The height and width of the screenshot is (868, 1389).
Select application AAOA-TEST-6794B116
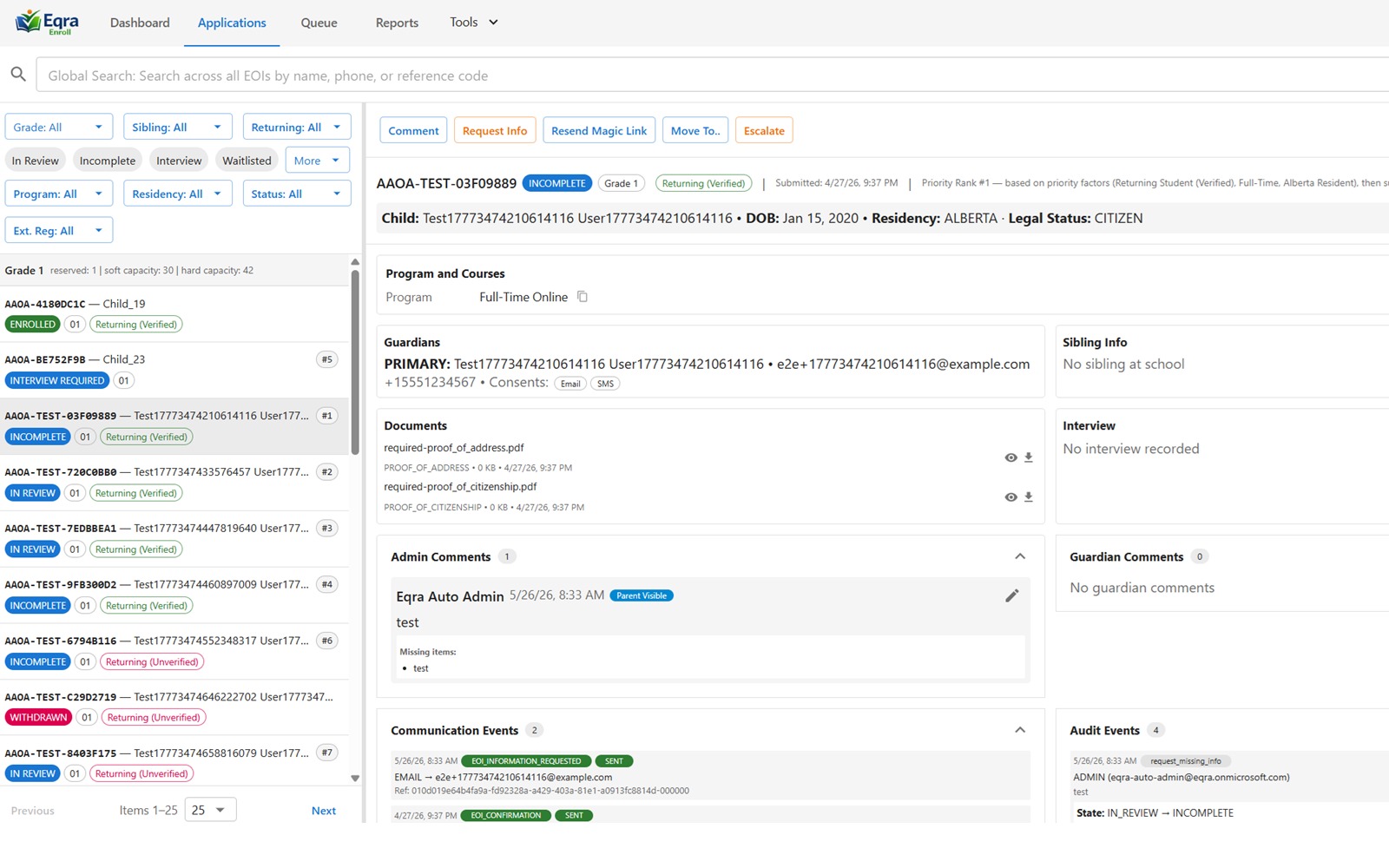click(174, 651)
